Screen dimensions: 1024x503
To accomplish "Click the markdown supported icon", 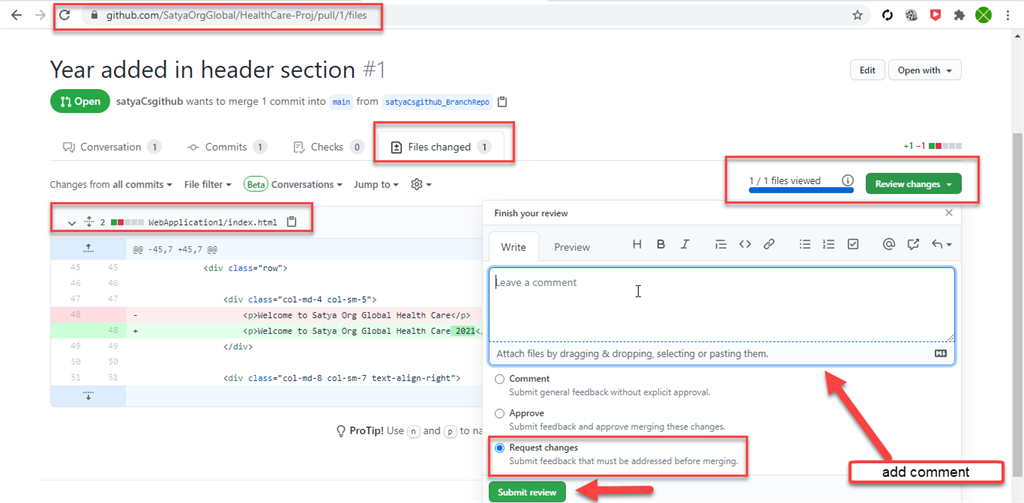I will (x=940, y=353).
